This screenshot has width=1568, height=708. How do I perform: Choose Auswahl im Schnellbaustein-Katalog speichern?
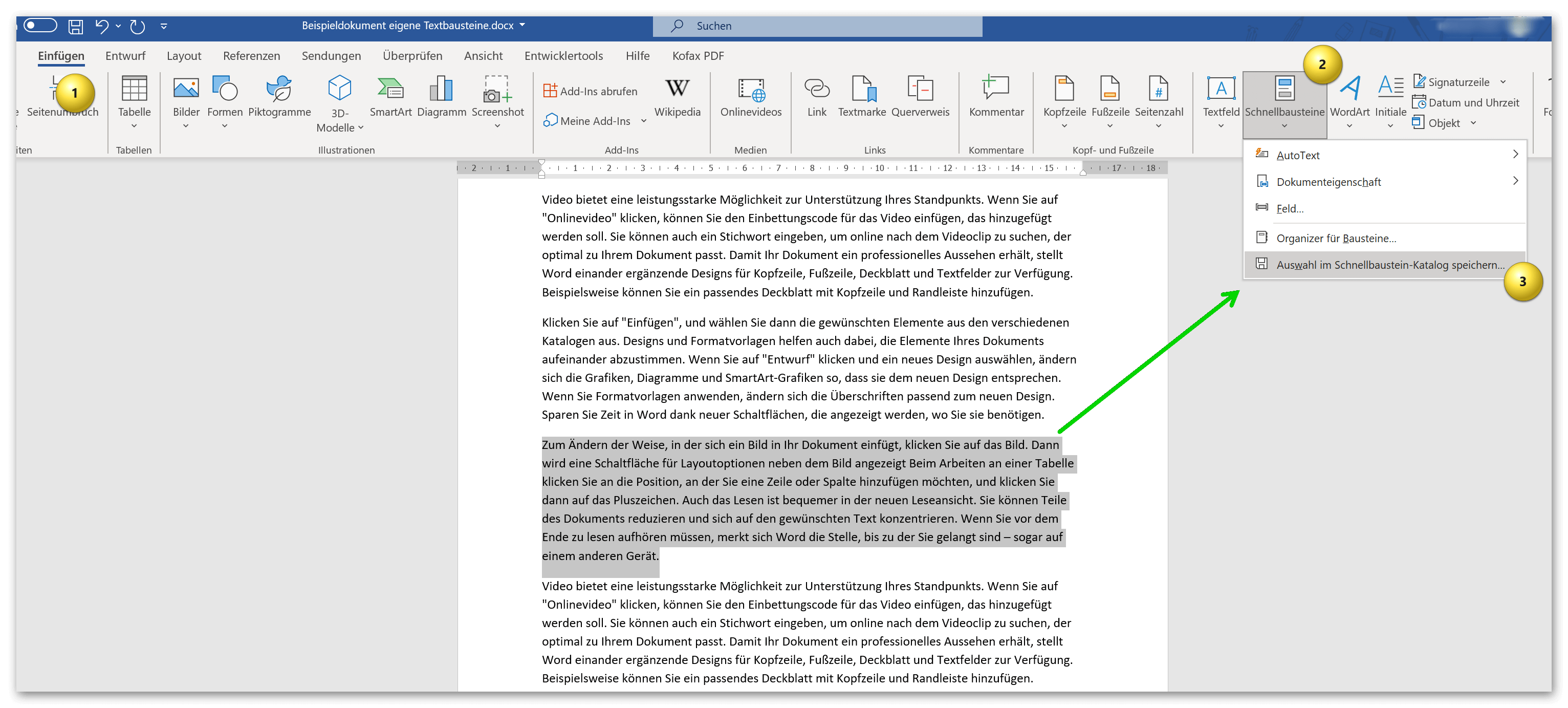click(1385, 265)
